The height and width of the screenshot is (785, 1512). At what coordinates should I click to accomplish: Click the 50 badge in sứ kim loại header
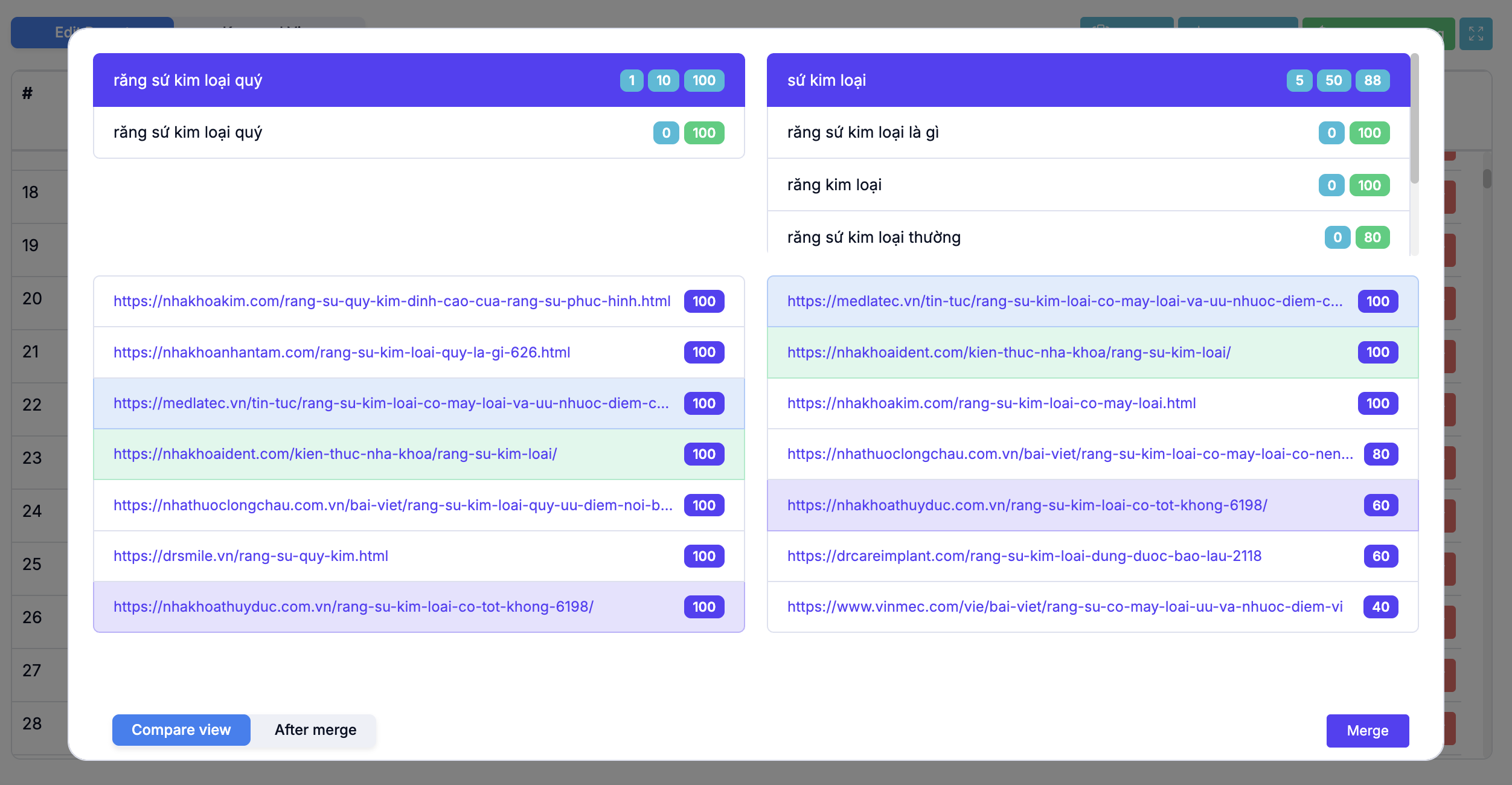[x=1334, y=80]
